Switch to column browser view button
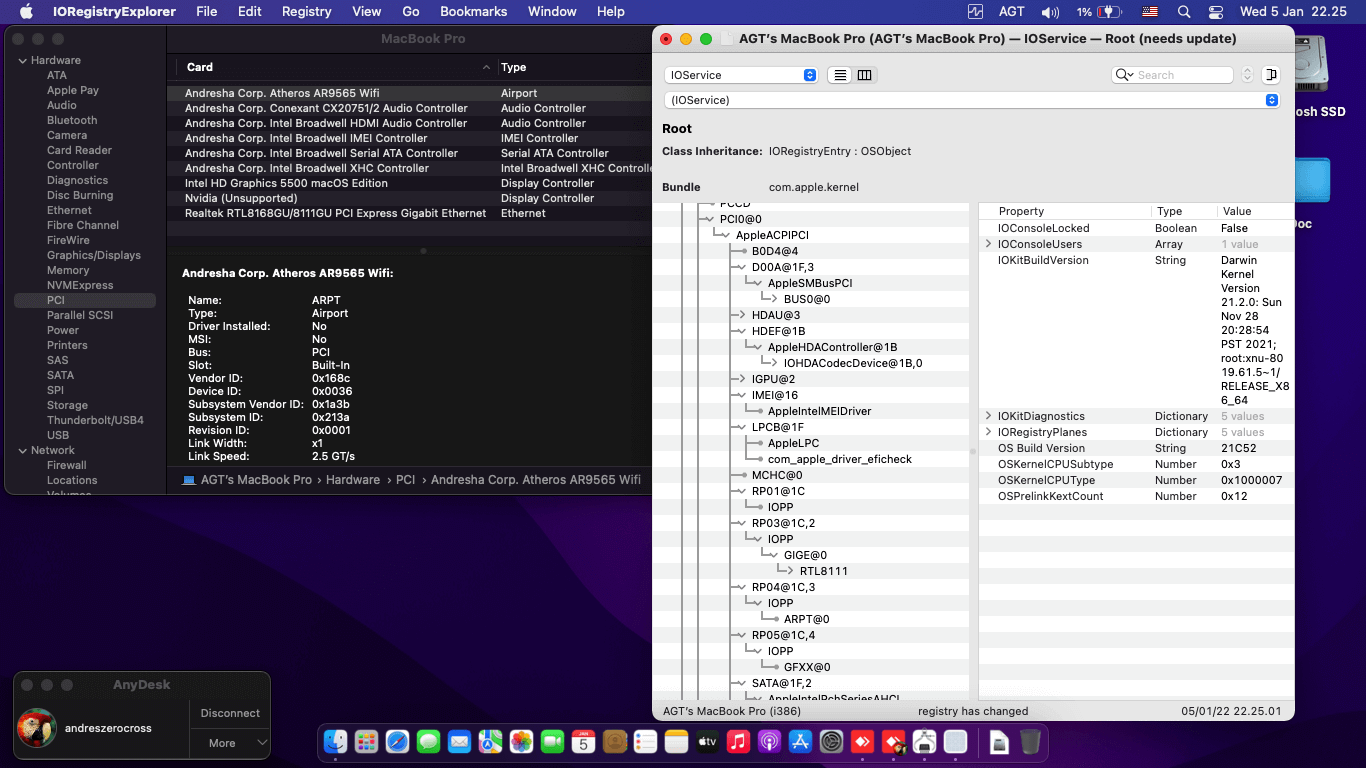Viewport: 1366px width, 768px height. pos(865,75)
